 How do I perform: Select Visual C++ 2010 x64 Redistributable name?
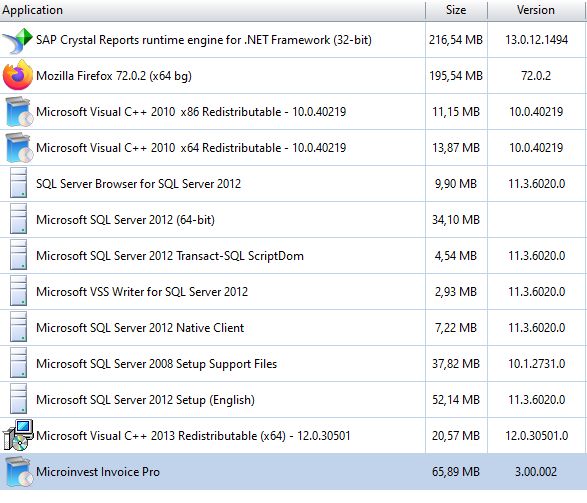tap(191, 147)
